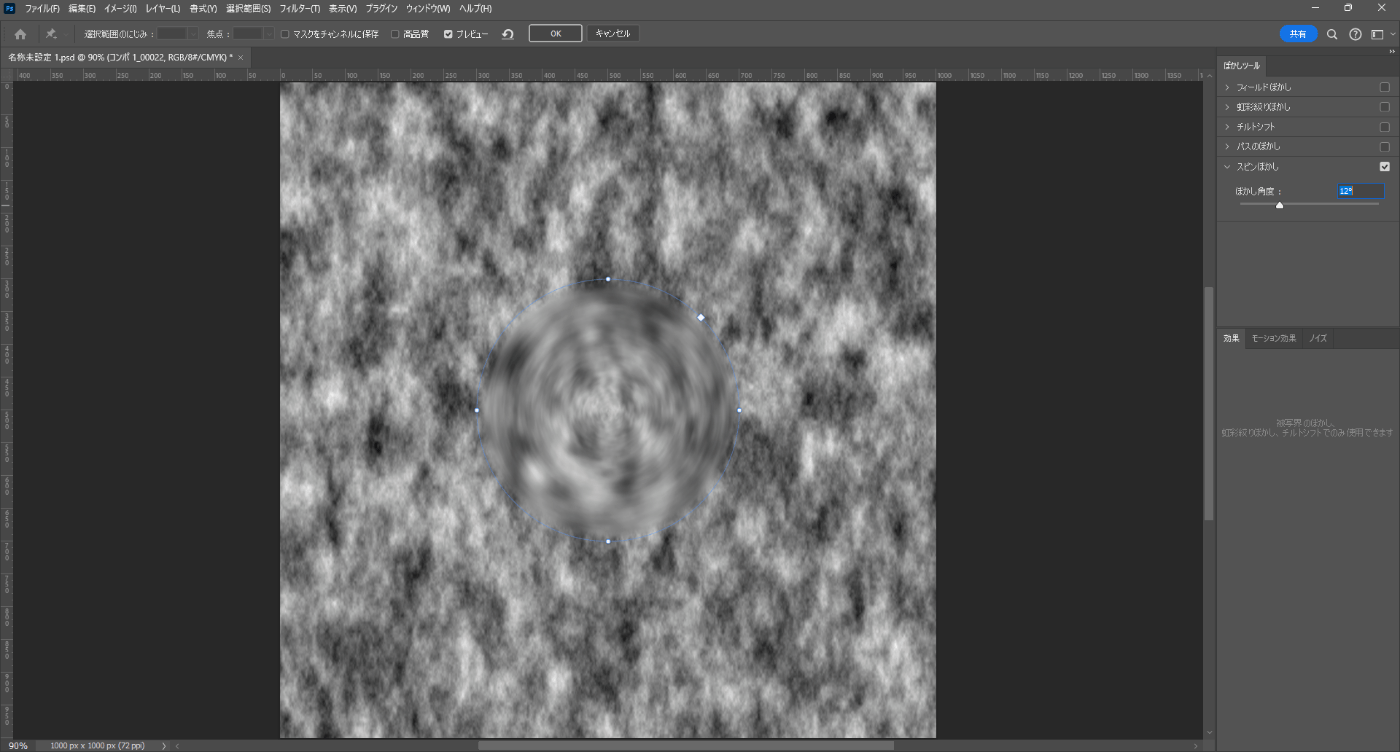The height and width of the screenshot is (752, 1400).
Task: Click the ぼかし角度 value field
Action: [1361, 190]
